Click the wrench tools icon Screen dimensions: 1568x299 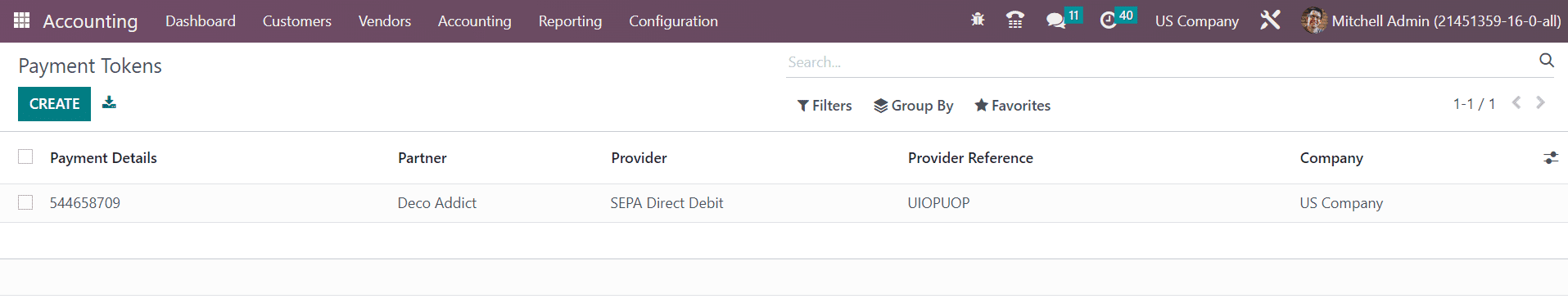point(1270,20)
